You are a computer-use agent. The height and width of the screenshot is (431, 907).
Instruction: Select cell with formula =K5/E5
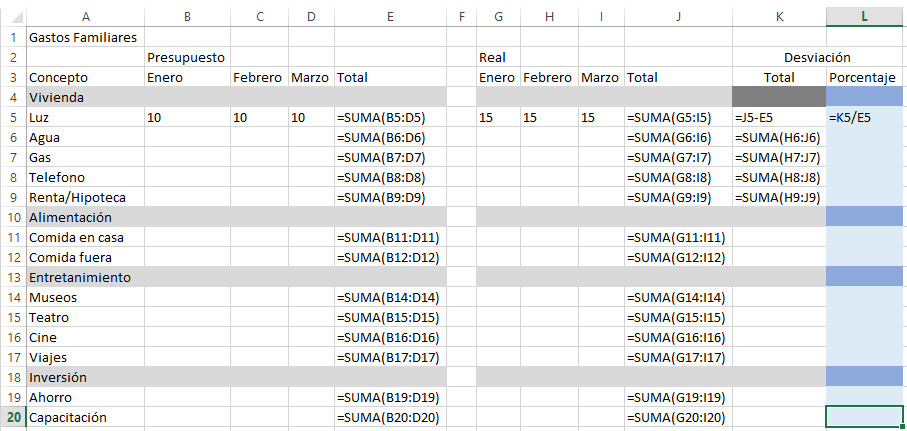[864, 117]
